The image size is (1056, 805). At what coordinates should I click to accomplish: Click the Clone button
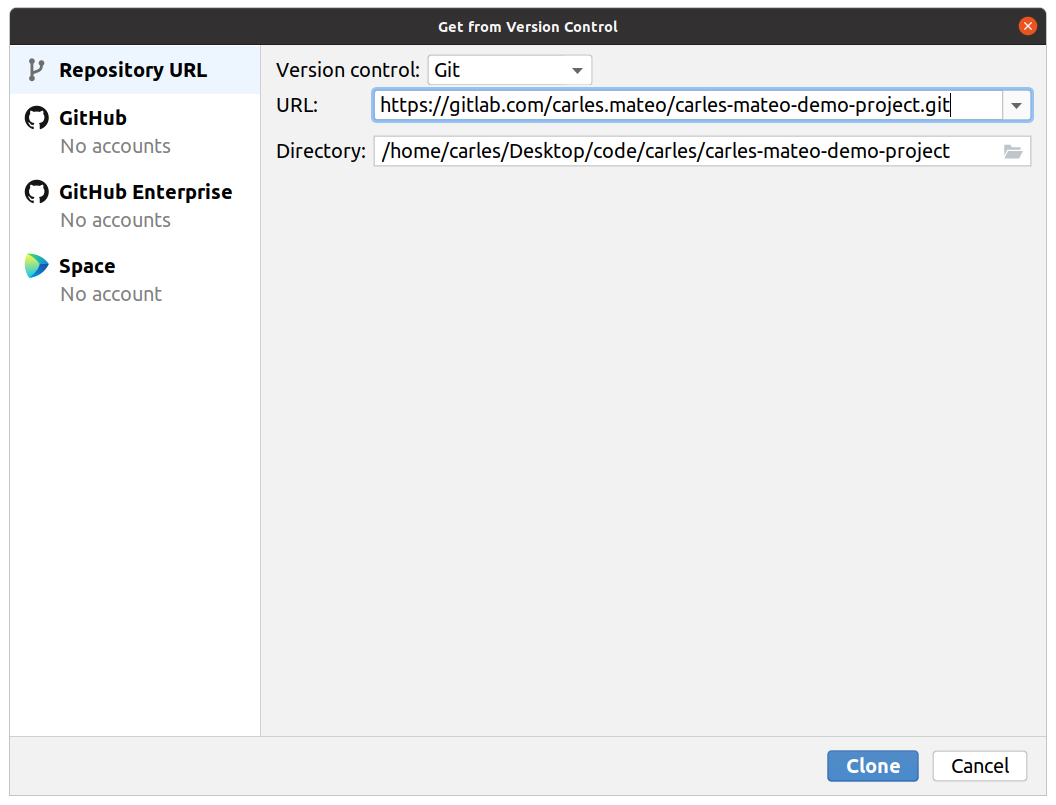873,766
